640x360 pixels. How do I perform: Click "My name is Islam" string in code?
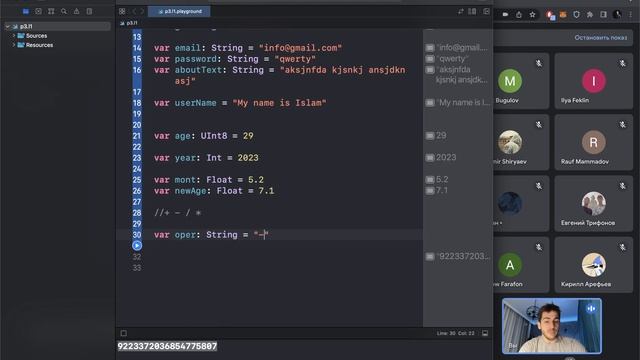(279, 103)
